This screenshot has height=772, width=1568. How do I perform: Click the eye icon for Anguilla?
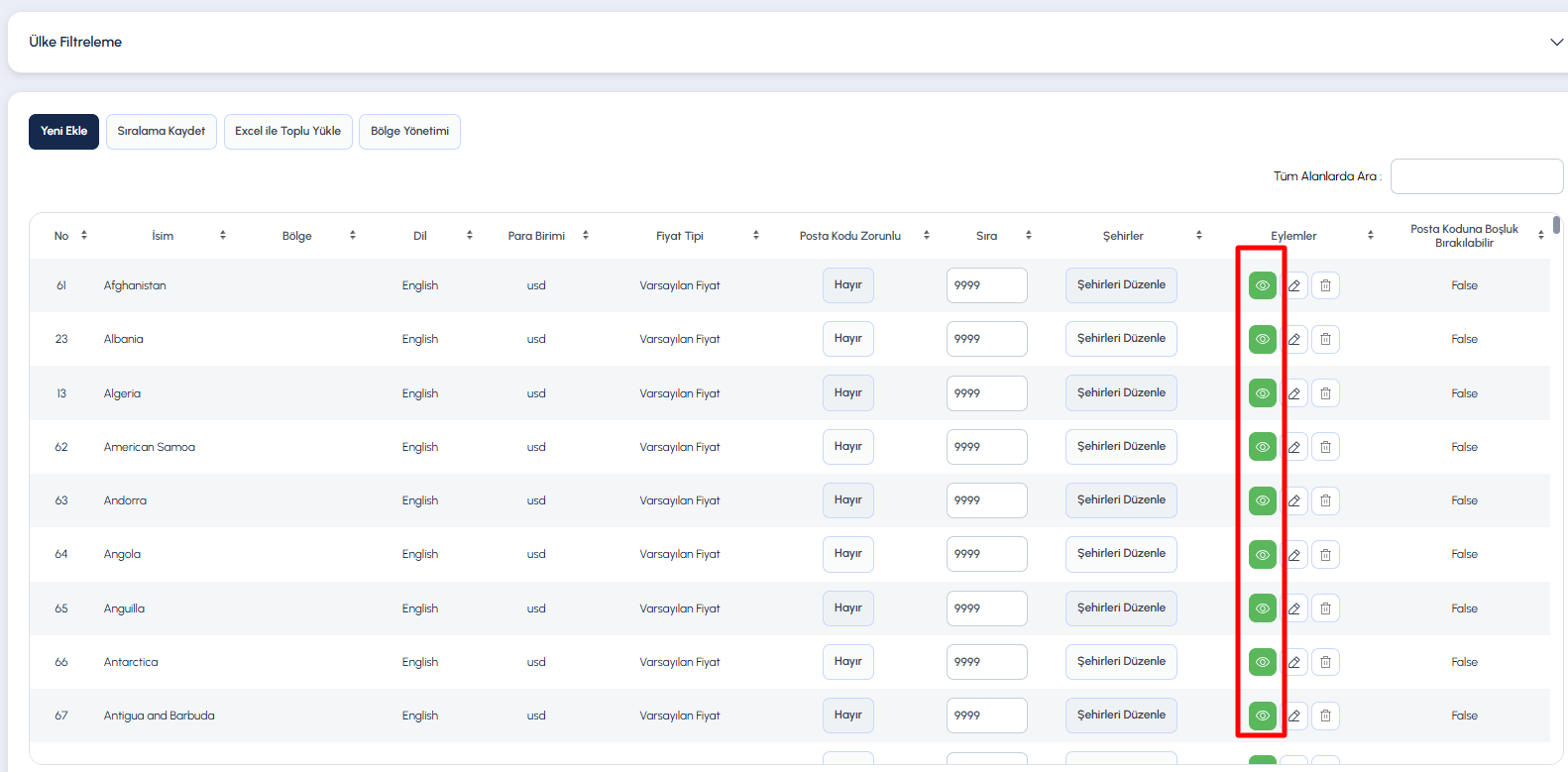pos(1262,608)
